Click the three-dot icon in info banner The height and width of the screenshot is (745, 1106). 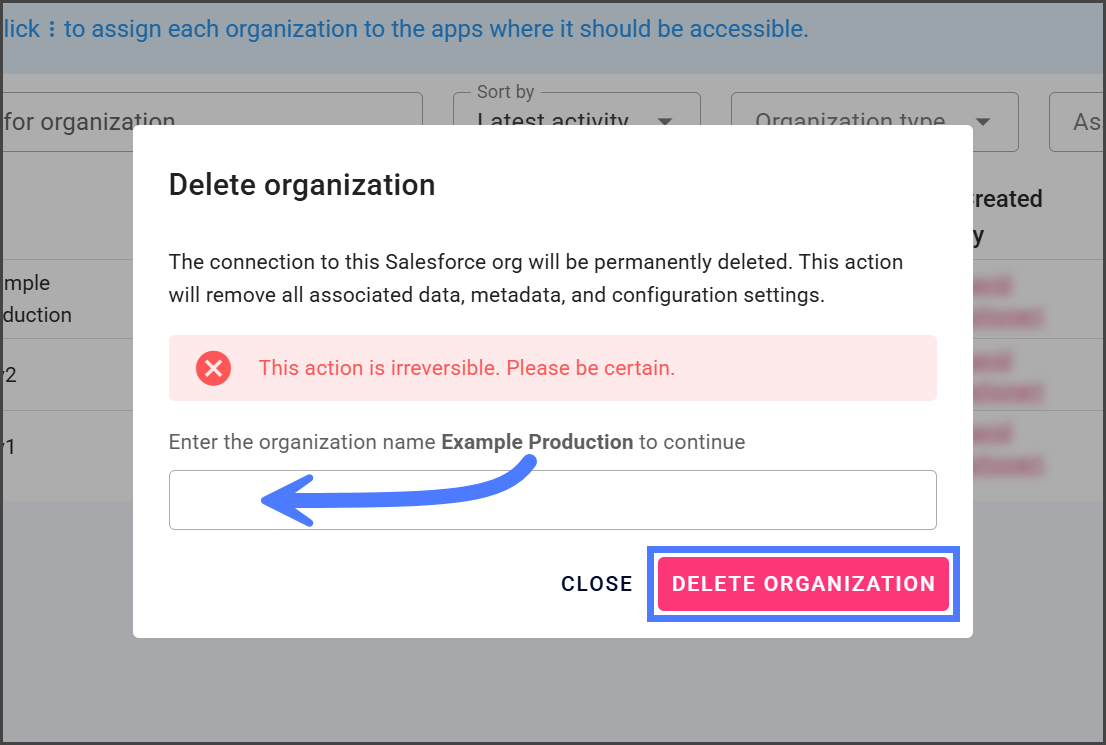pyautogui.click(x=52, y=30)
